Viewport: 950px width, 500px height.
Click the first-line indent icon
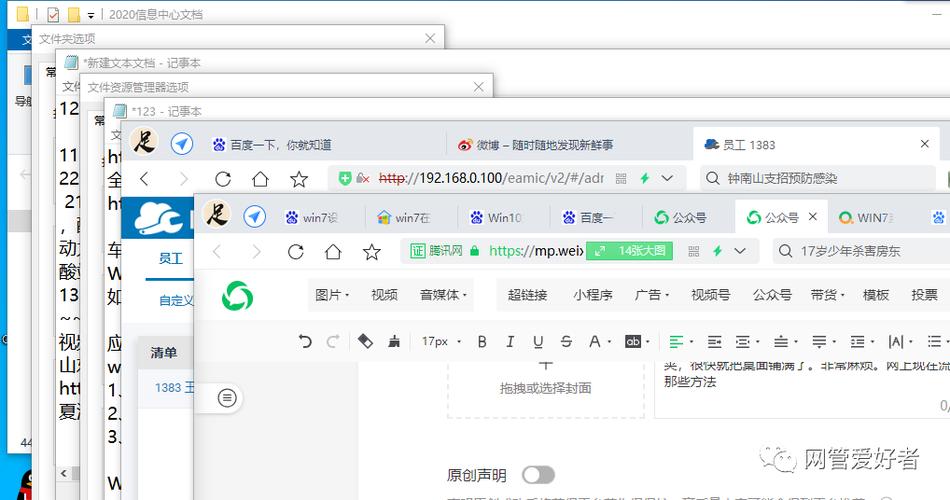(715, 342)
